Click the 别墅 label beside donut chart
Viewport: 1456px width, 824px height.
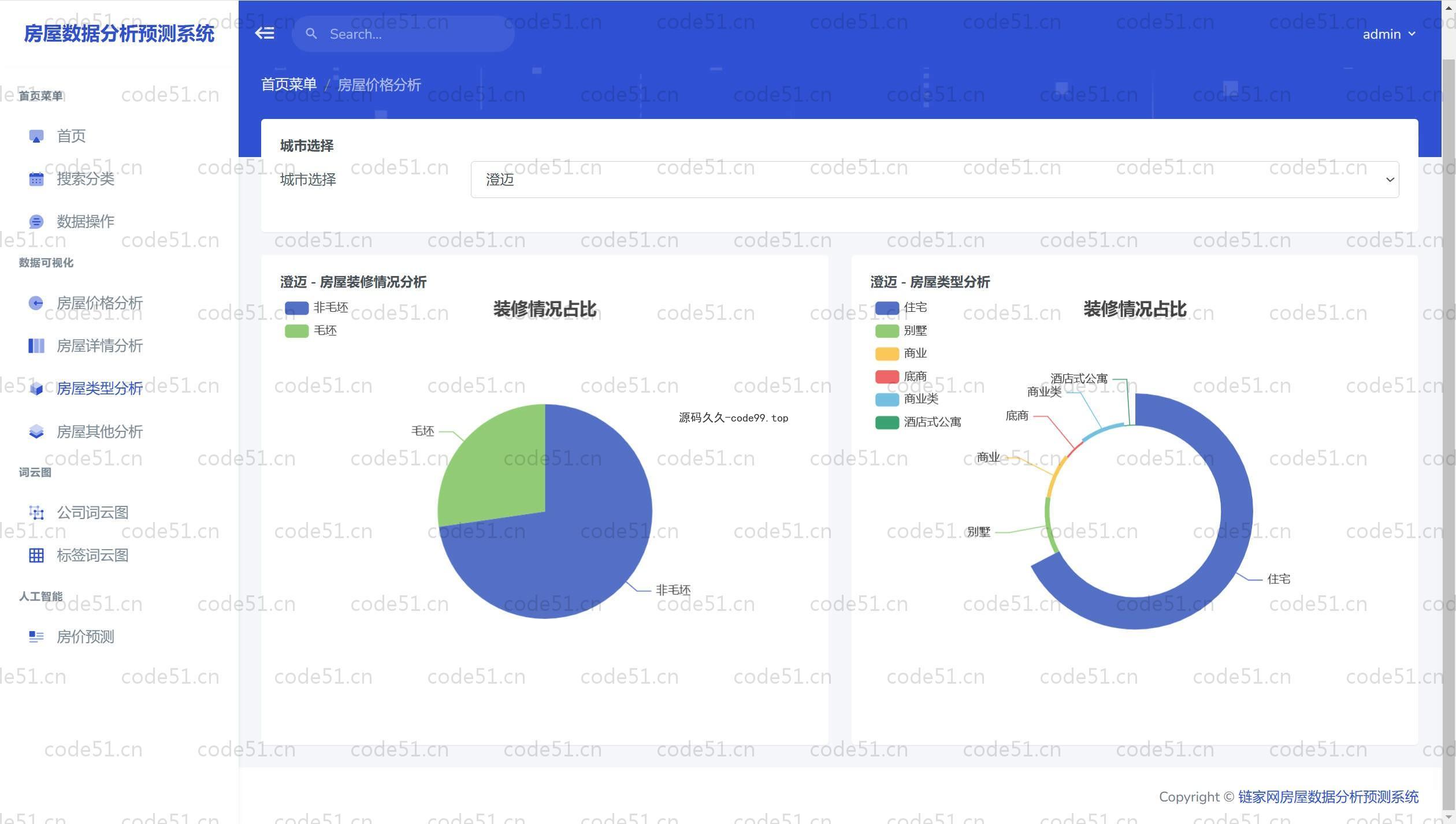(x=978, y=532)
